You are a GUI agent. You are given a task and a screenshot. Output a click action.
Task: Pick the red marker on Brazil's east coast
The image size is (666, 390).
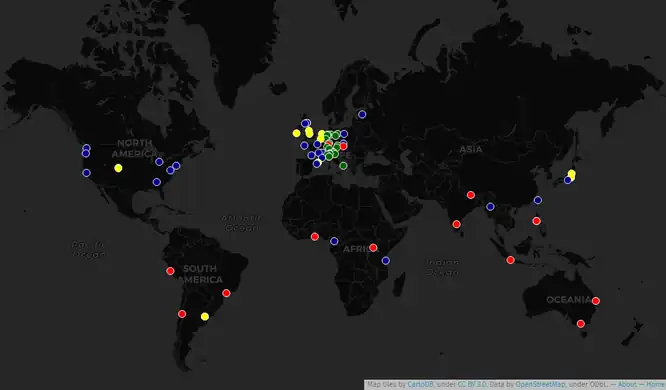point(226,293)
